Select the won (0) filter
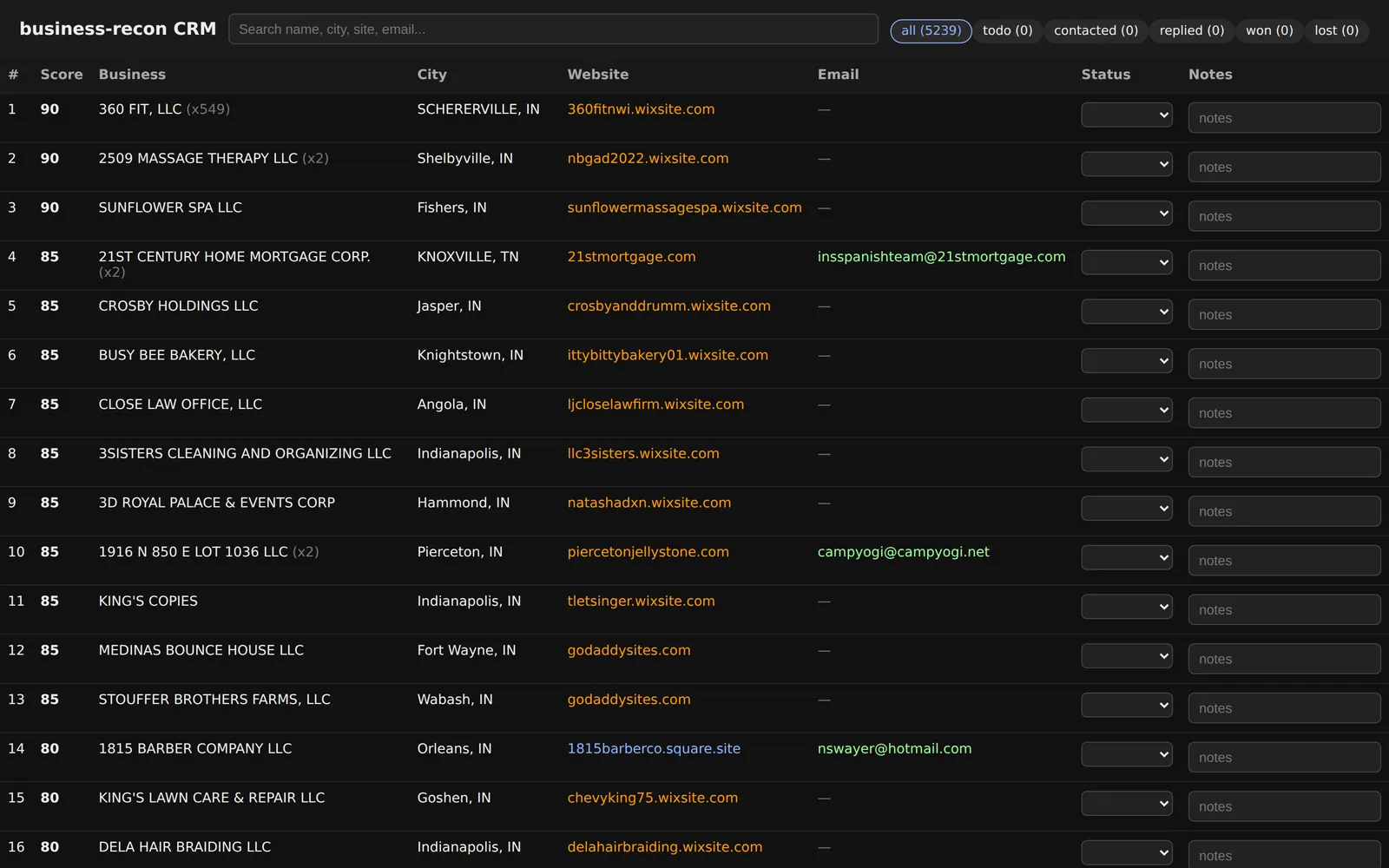Screen dimensions: 1389x868 [x=1269, y=30]
